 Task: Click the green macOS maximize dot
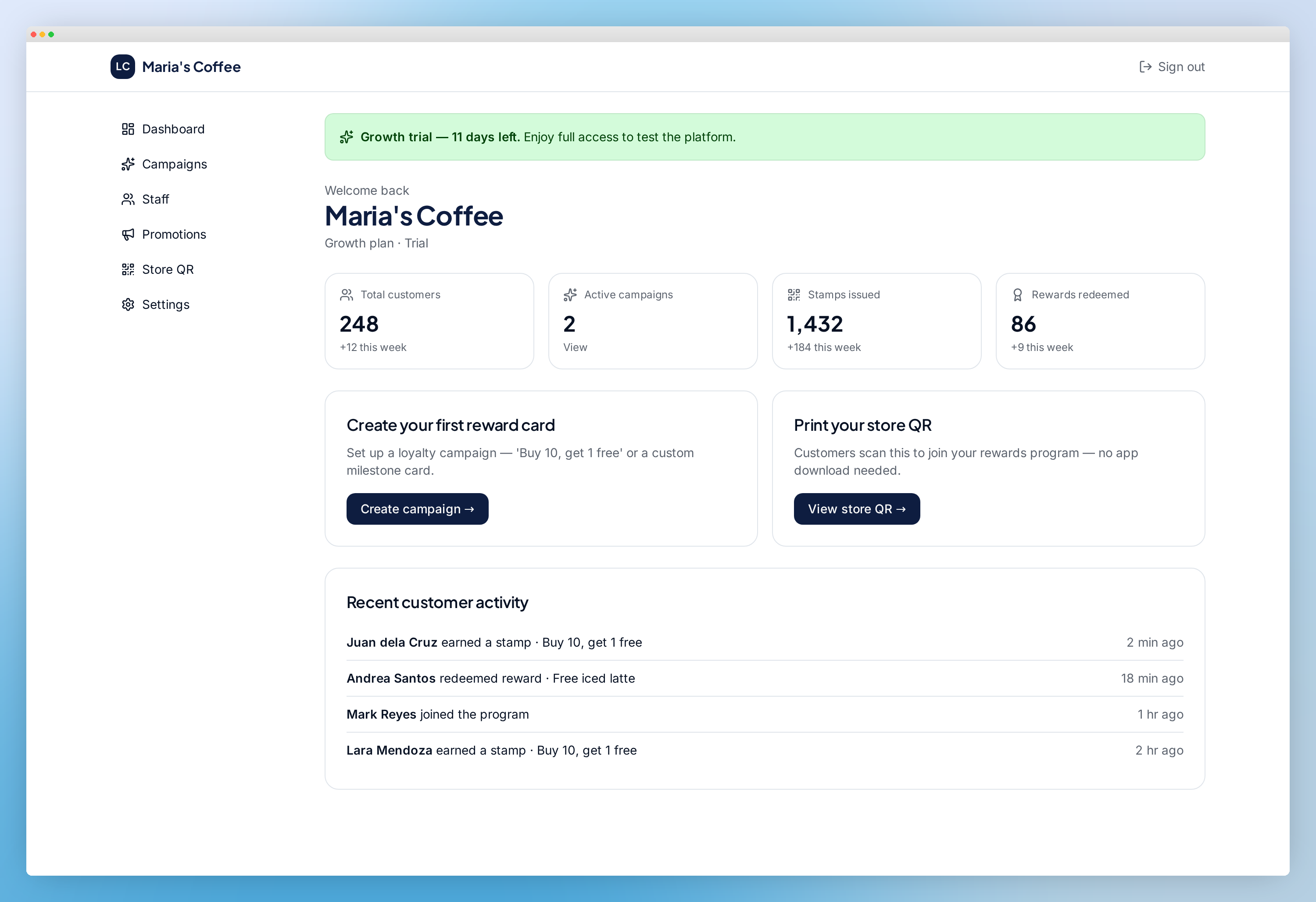[51, 35]
